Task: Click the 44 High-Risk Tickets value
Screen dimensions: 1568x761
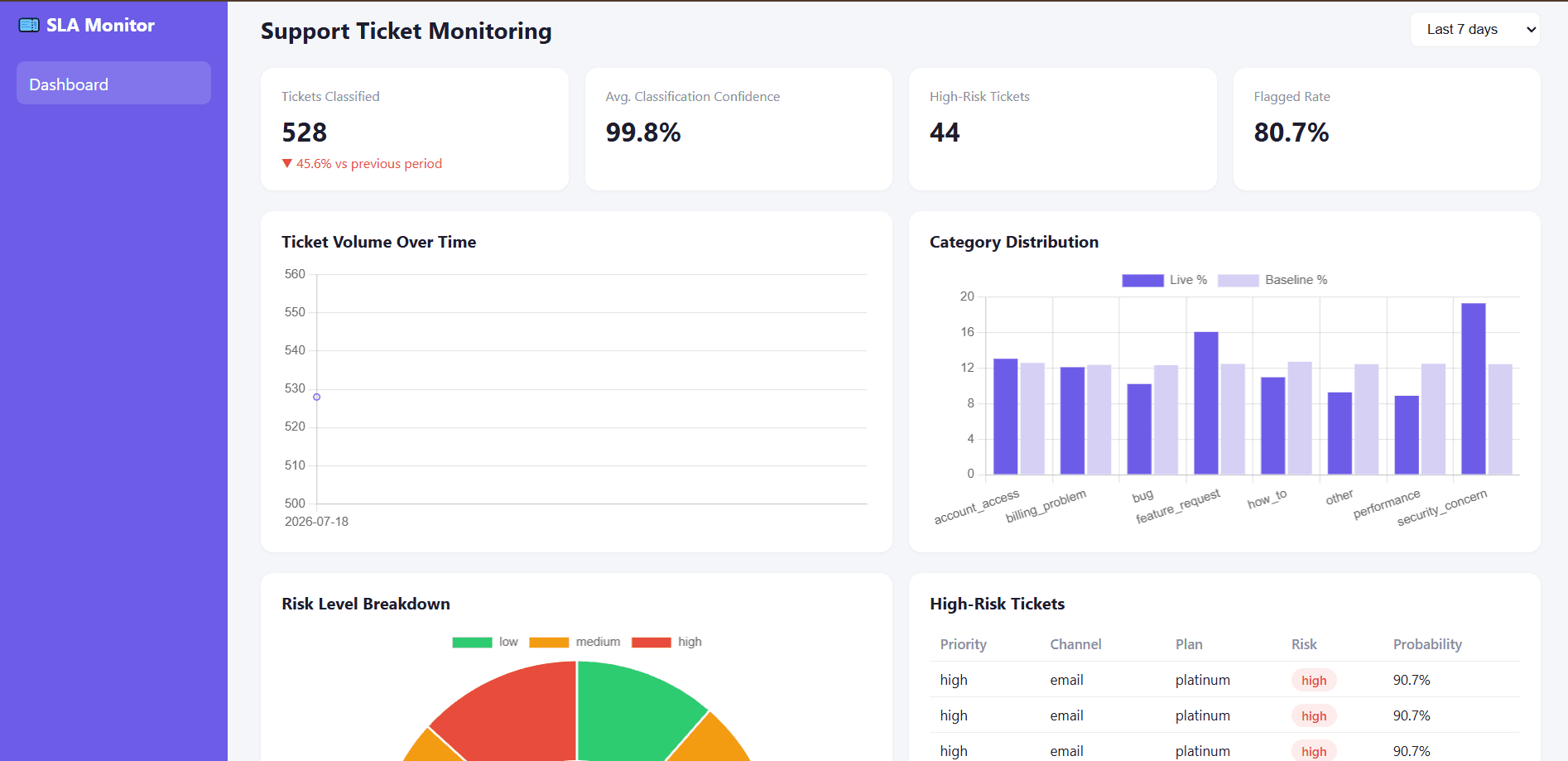Action: 945,132
